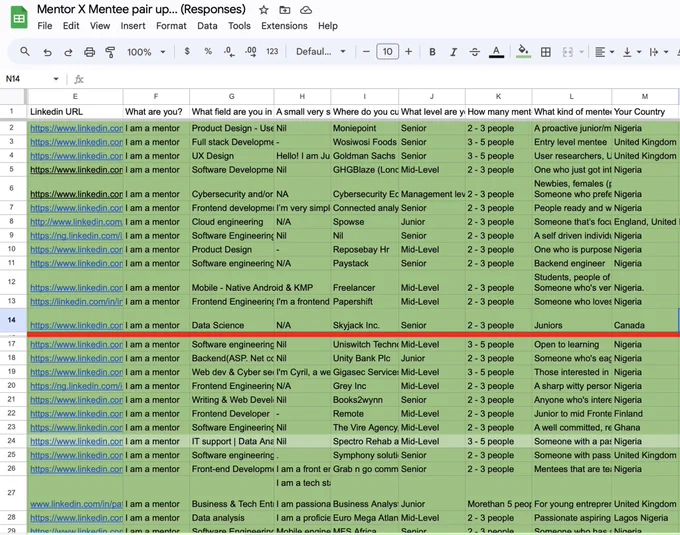
Task: Redo the last action
Action: click(x=68, y=52)
